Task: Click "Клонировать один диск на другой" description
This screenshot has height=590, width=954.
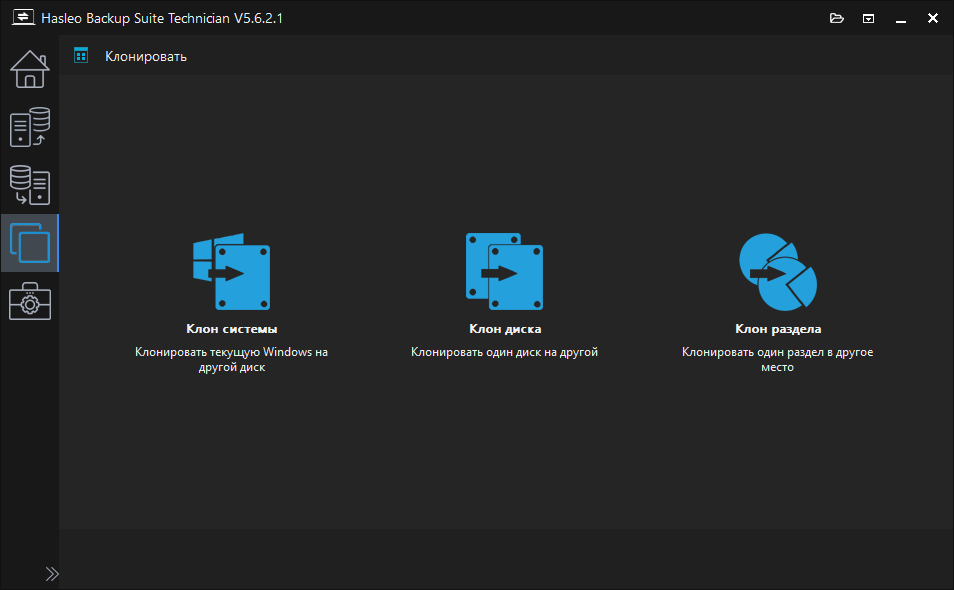Action: [504, 352]
